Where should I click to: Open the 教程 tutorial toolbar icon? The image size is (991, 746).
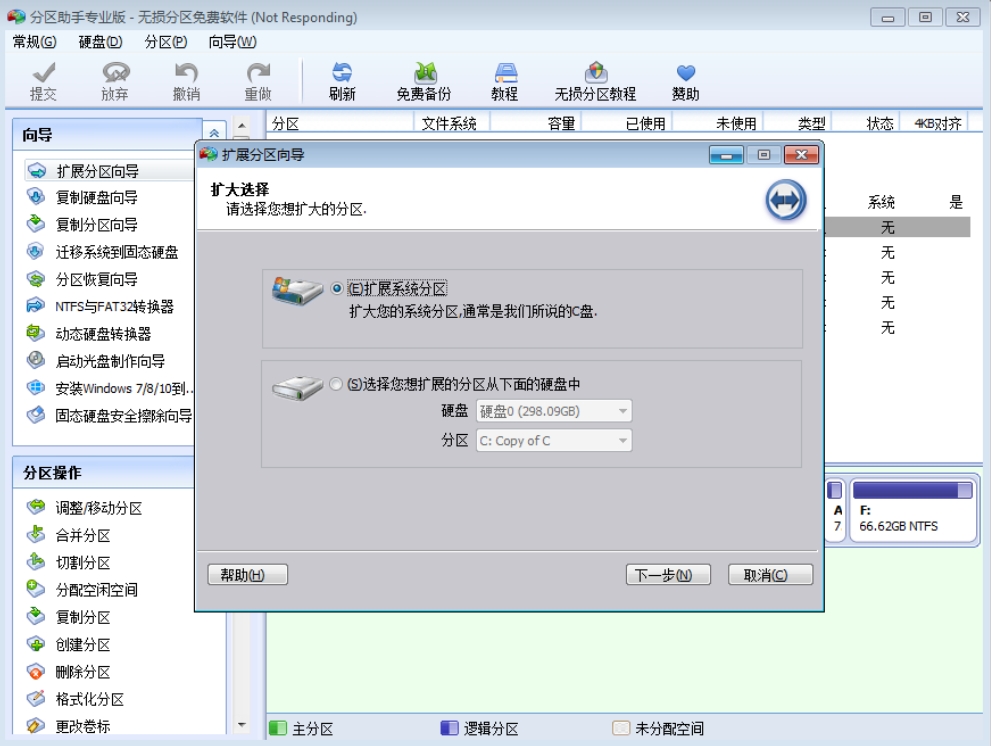click(505, 81)
